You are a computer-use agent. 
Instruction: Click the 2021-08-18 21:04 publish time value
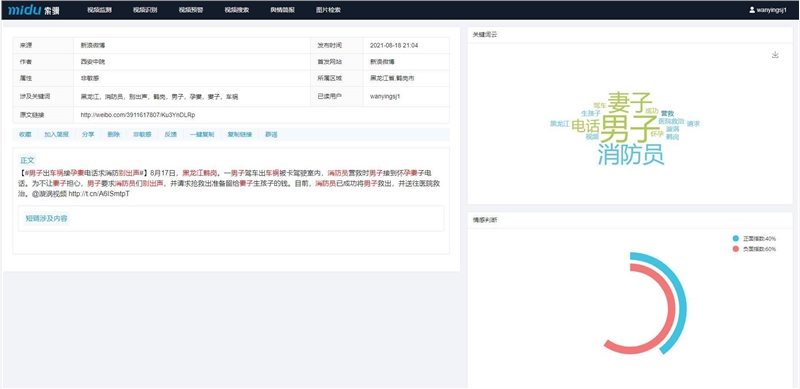click(x=394, y=45)
